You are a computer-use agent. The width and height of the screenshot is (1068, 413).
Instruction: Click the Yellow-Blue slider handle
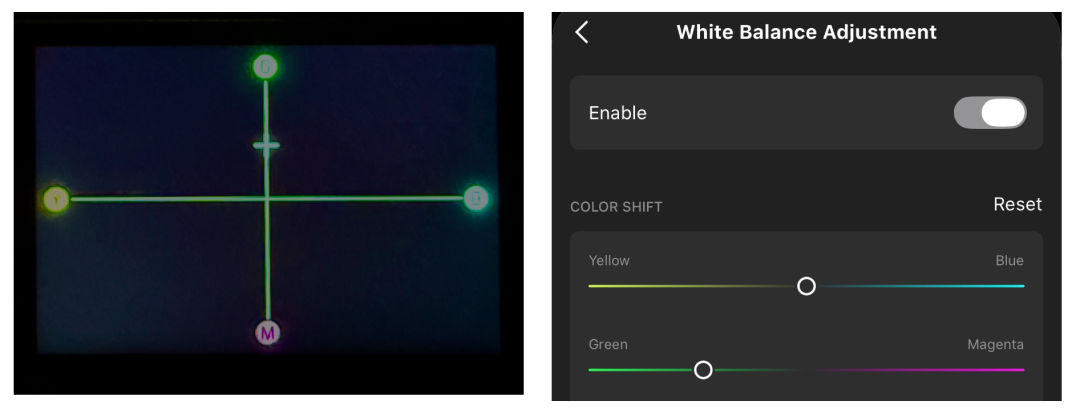(806, 286)
